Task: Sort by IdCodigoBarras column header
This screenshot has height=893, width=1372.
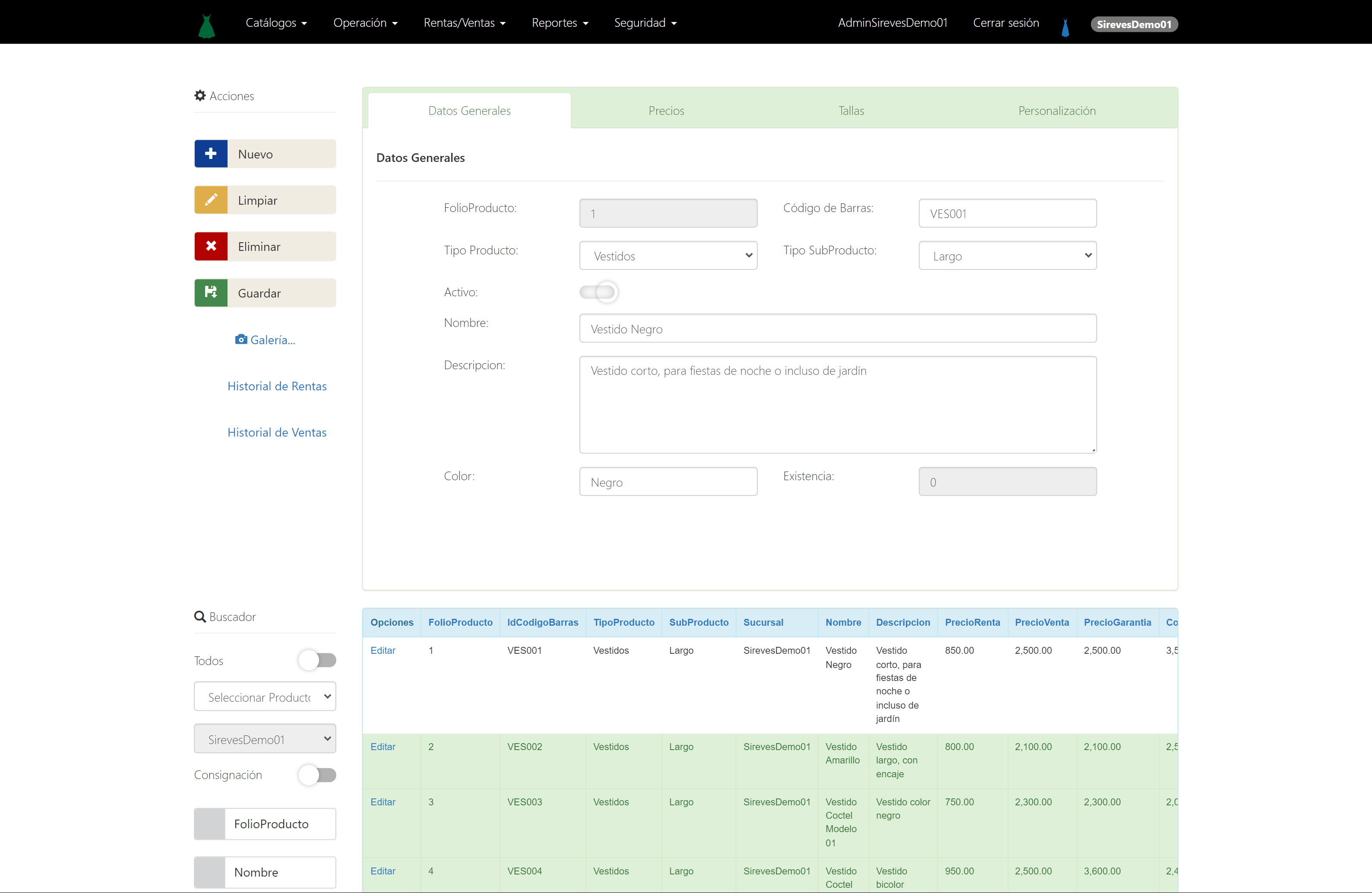Action: (x=543, y=623)
